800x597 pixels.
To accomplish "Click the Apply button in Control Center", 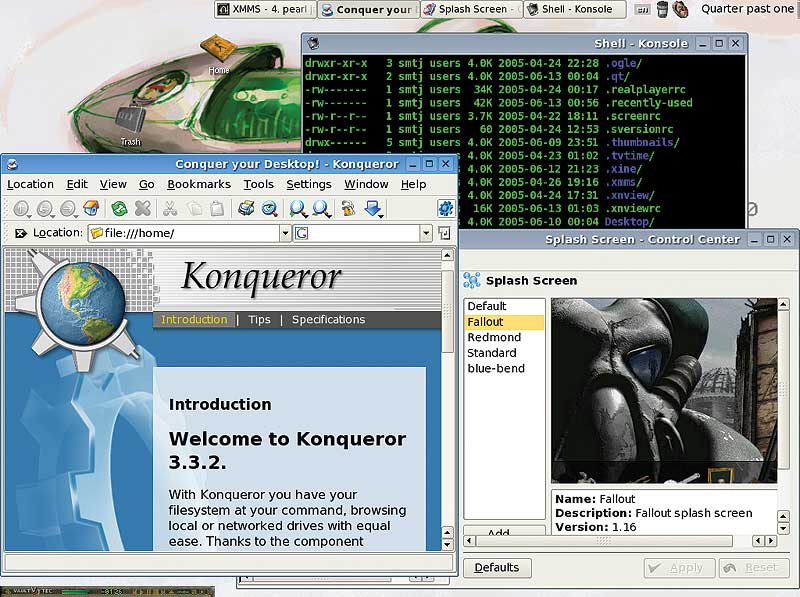I will (679, 567).
